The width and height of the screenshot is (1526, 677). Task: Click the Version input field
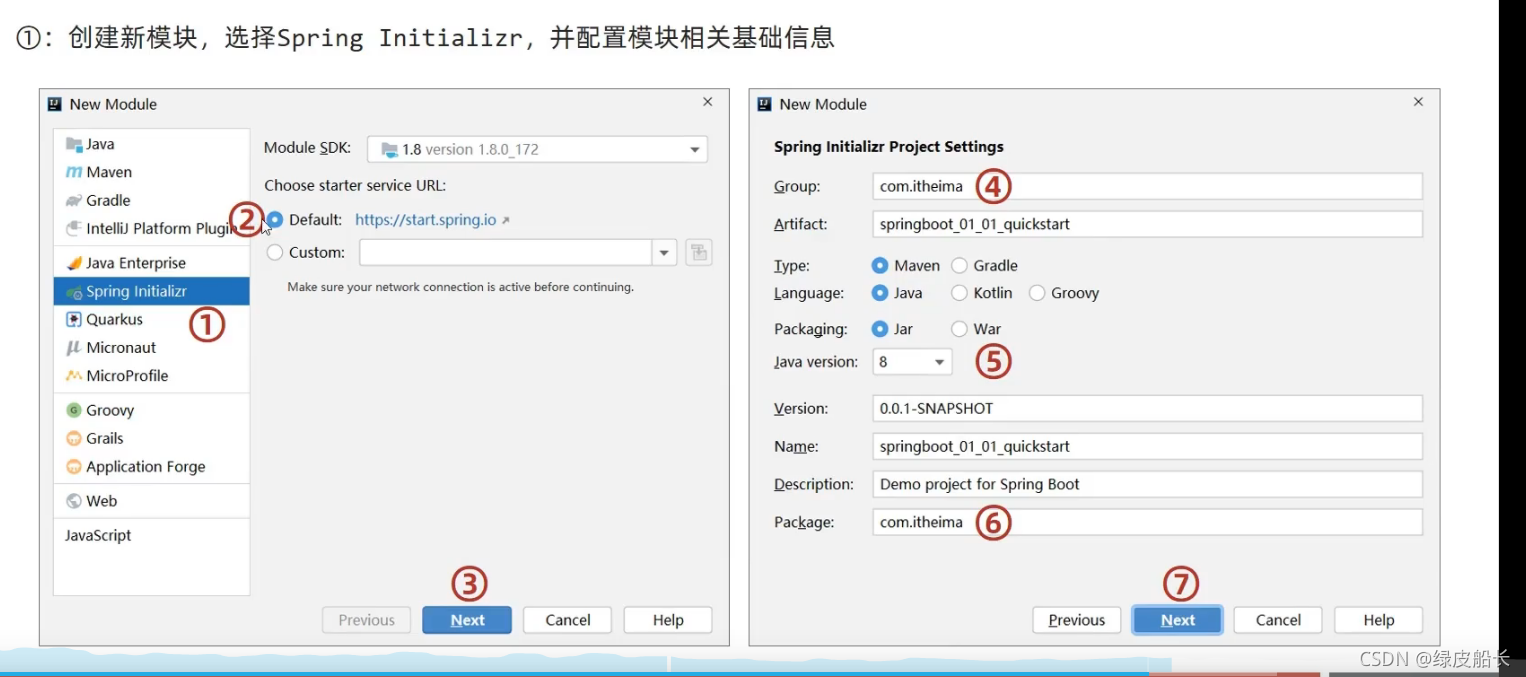[x=1147, y=408]
